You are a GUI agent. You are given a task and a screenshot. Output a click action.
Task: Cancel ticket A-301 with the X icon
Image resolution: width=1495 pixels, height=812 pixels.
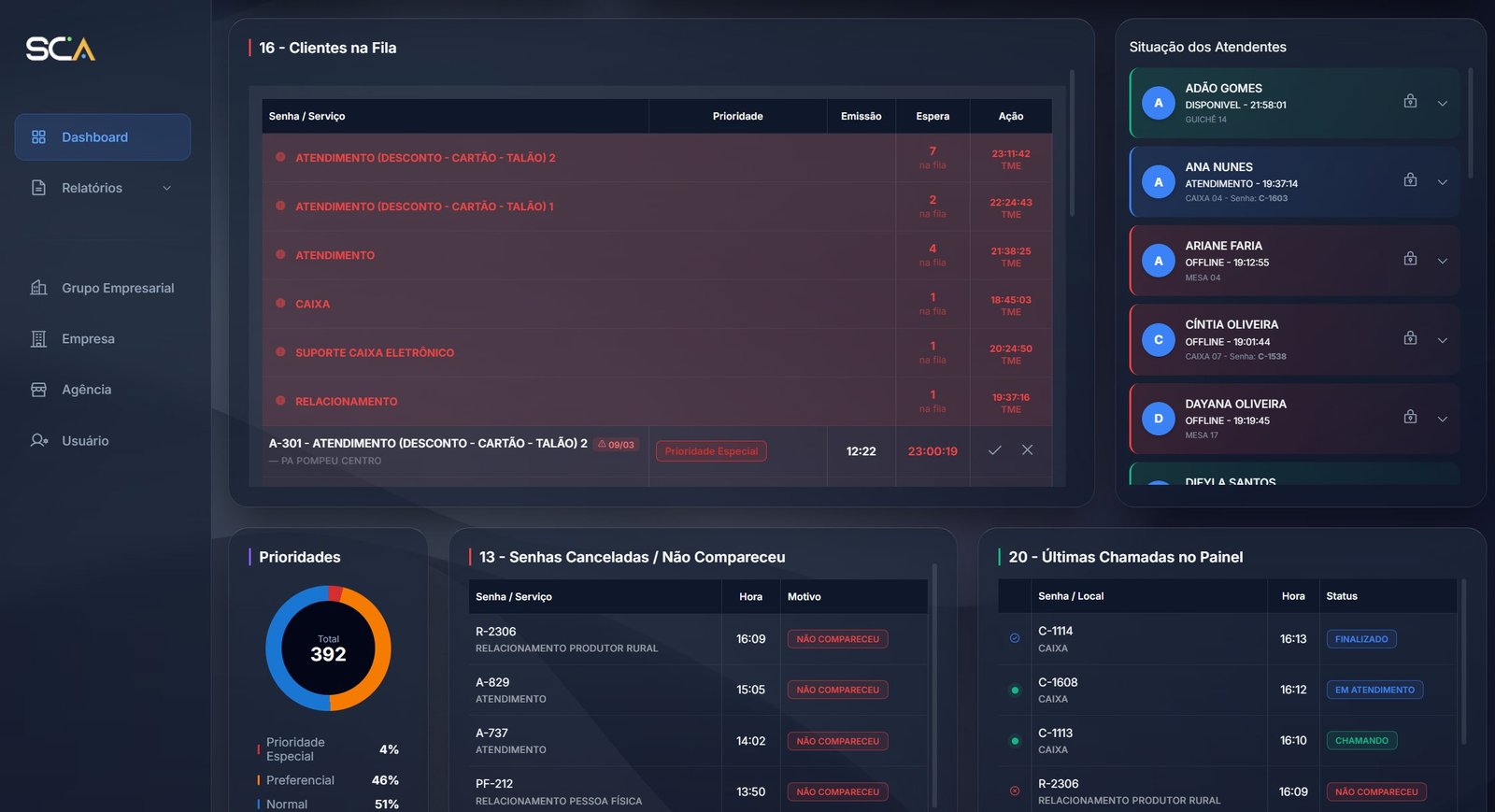coord(1027,450)
